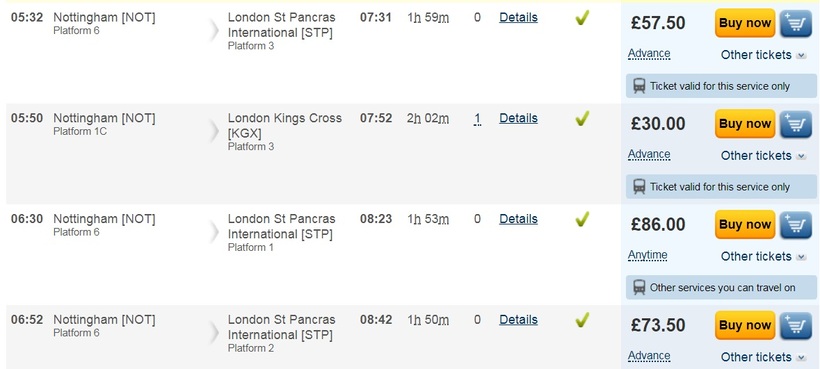The width and height of the screenshot is (820, 369).
Task: Click train icon beside 'Other services you can travel on'
Action: [639, 287]
